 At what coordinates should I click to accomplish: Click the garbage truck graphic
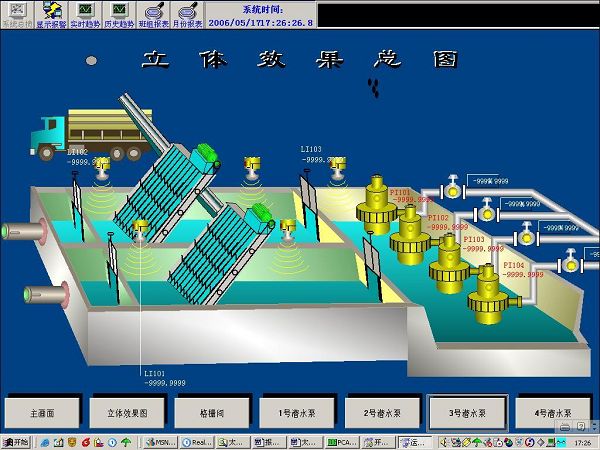85,135
